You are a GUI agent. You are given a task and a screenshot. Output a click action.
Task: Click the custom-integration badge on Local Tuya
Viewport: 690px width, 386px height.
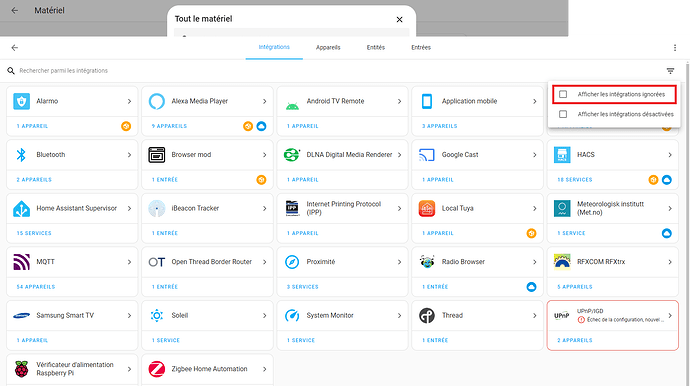[x=532, y=233]
